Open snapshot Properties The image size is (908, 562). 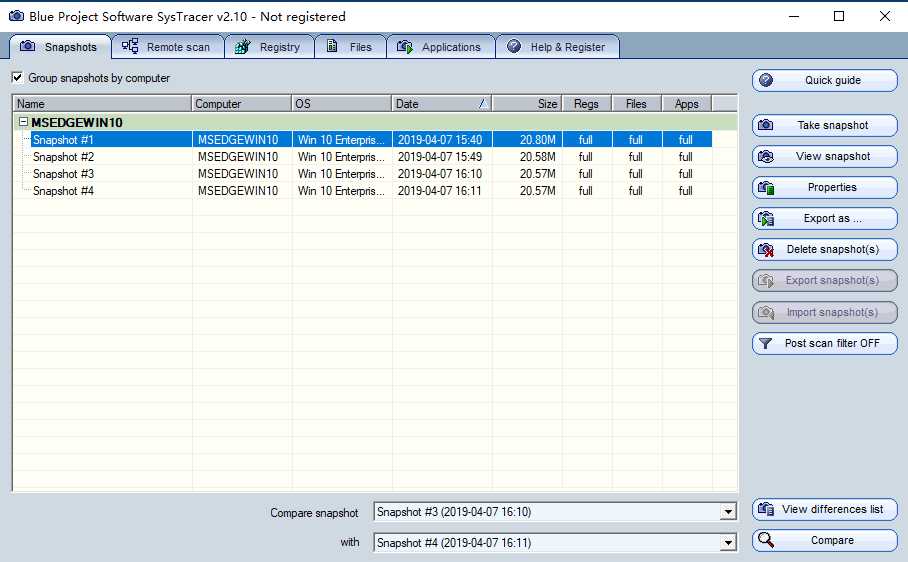click(x=825, y=188)
